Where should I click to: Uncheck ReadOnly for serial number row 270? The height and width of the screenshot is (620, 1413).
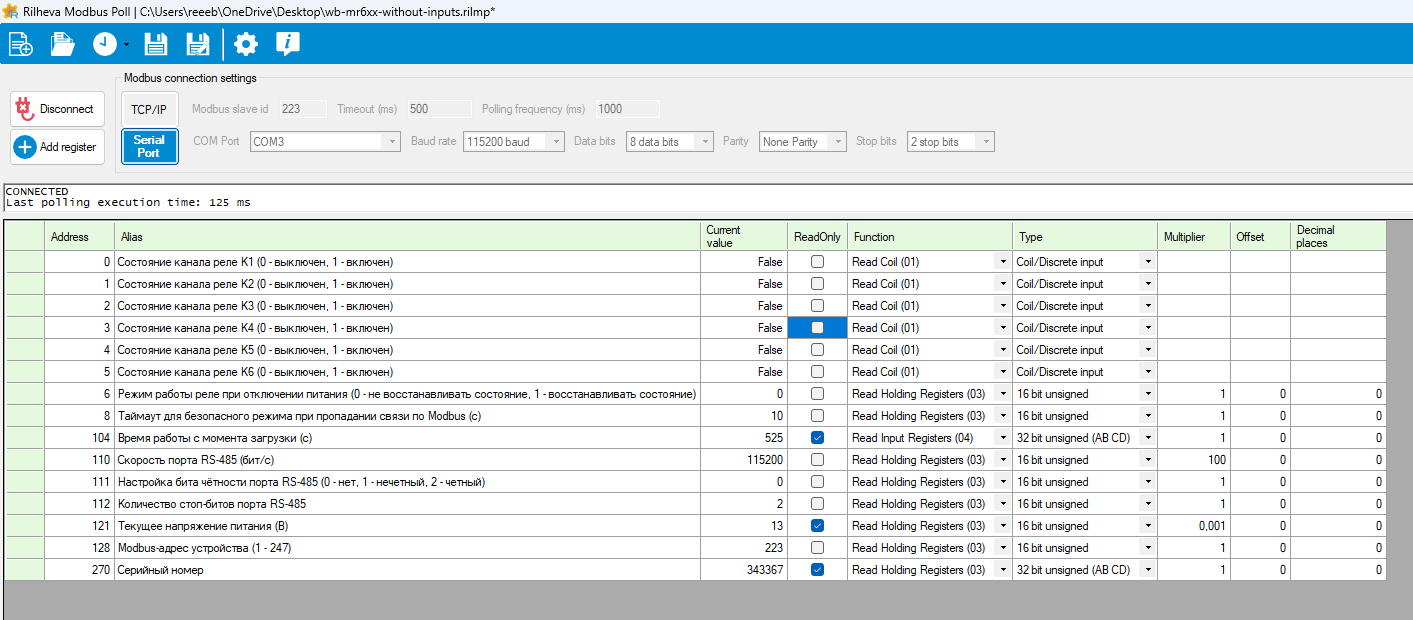[x=817, y=570]
